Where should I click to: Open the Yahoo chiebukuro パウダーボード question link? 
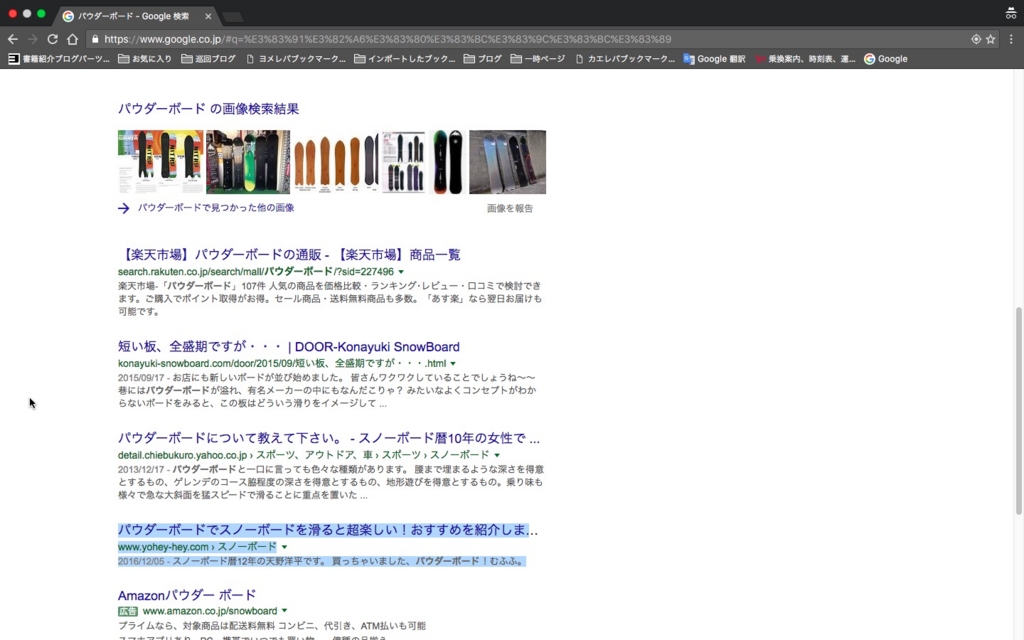pos(328,438)
